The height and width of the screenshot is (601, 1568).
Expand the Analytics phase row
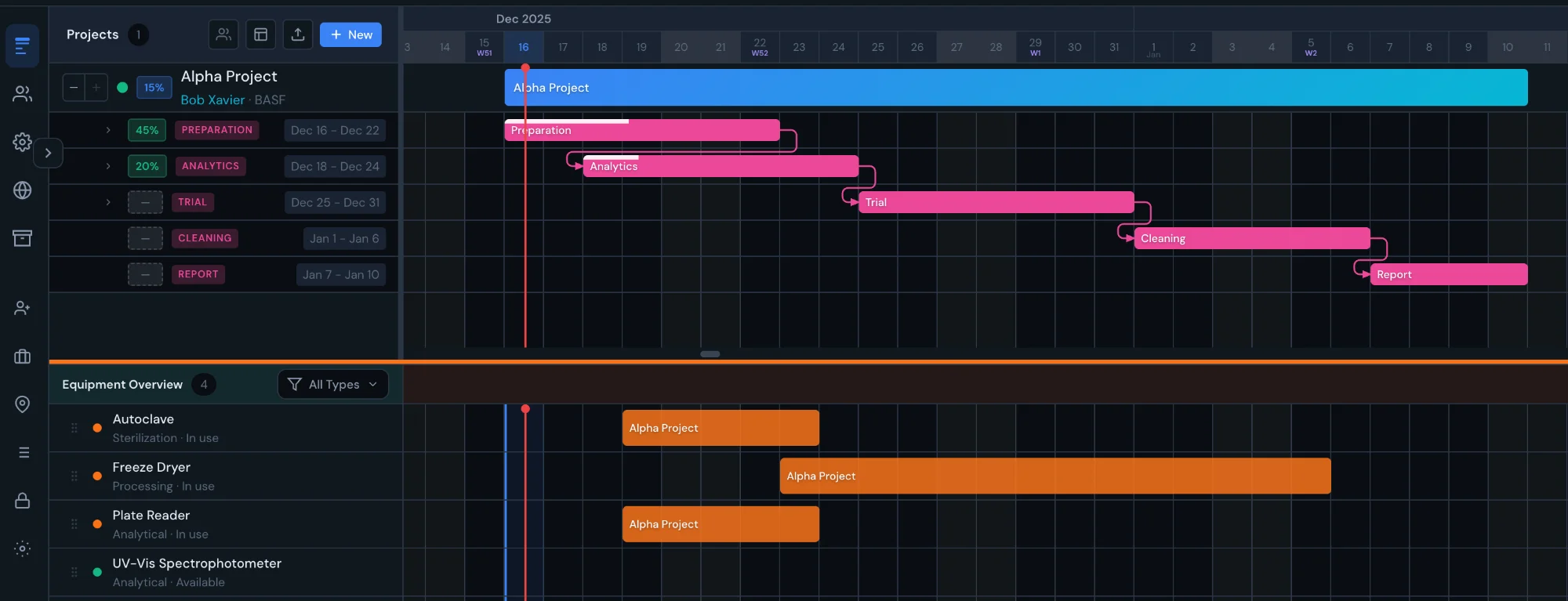pos(108,166)
